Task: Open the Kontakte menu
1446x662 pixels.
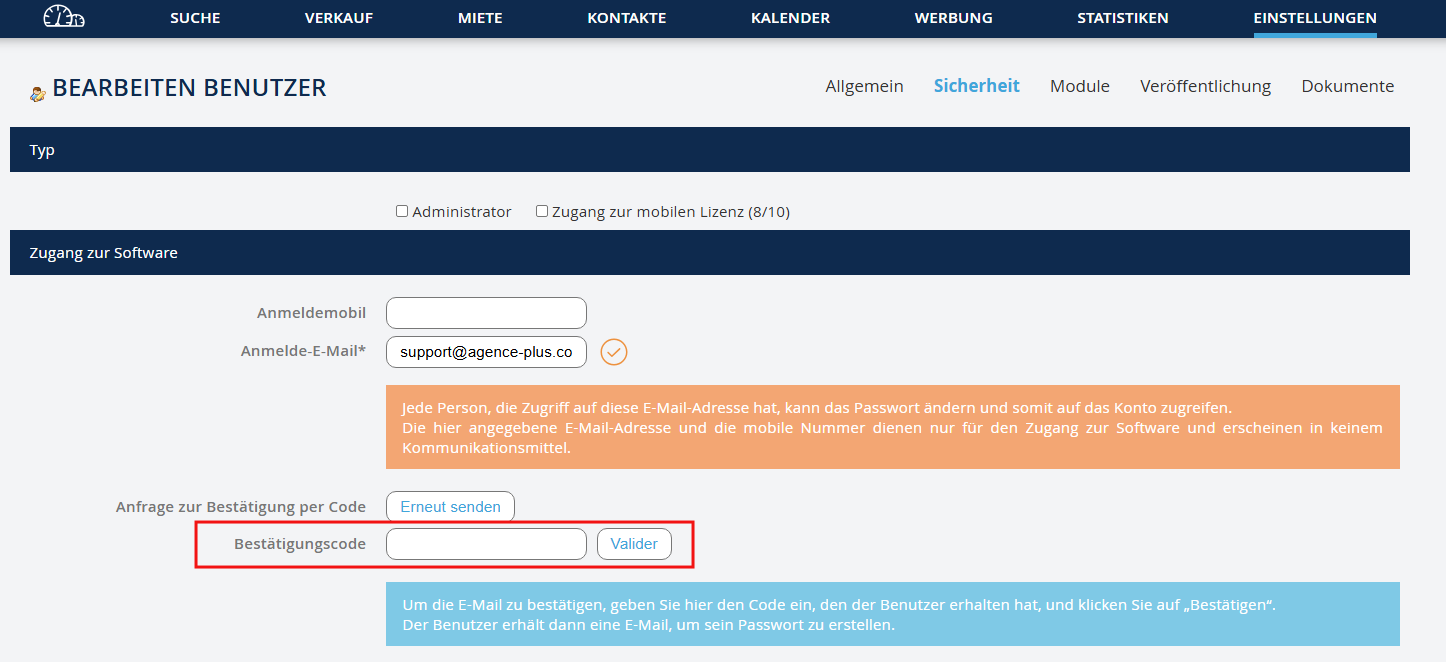Action: pyautogui.click(x=627, y=18)
